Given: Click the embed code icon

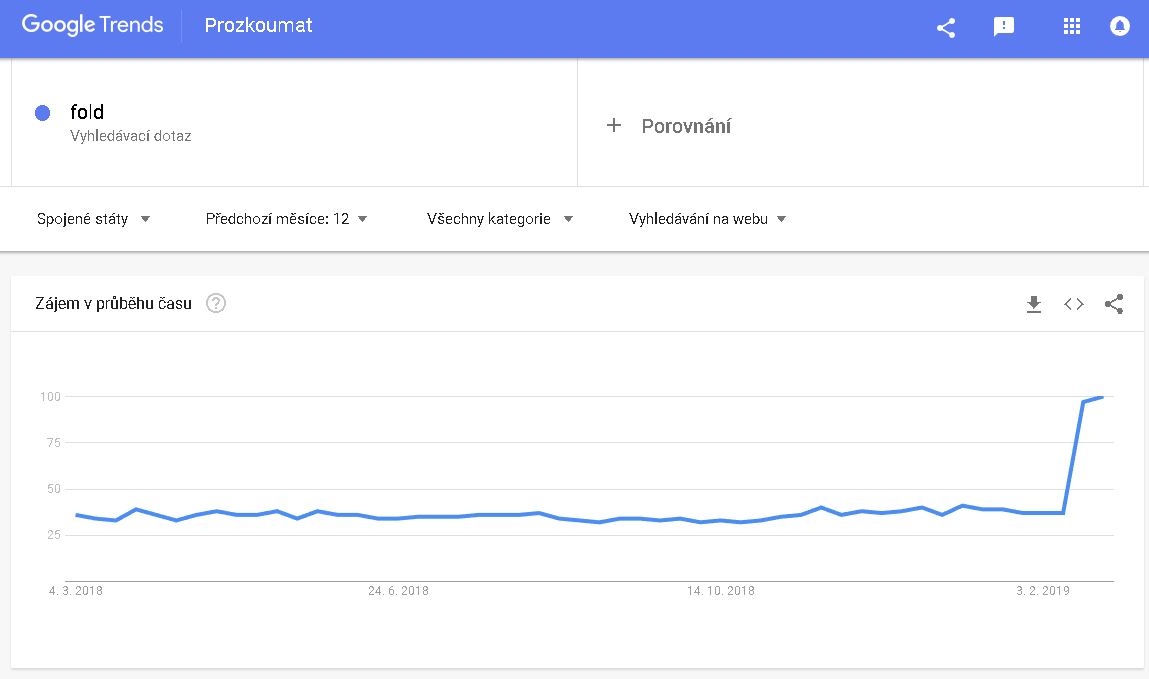Looking at the screenshot, I should point(1074,304).
